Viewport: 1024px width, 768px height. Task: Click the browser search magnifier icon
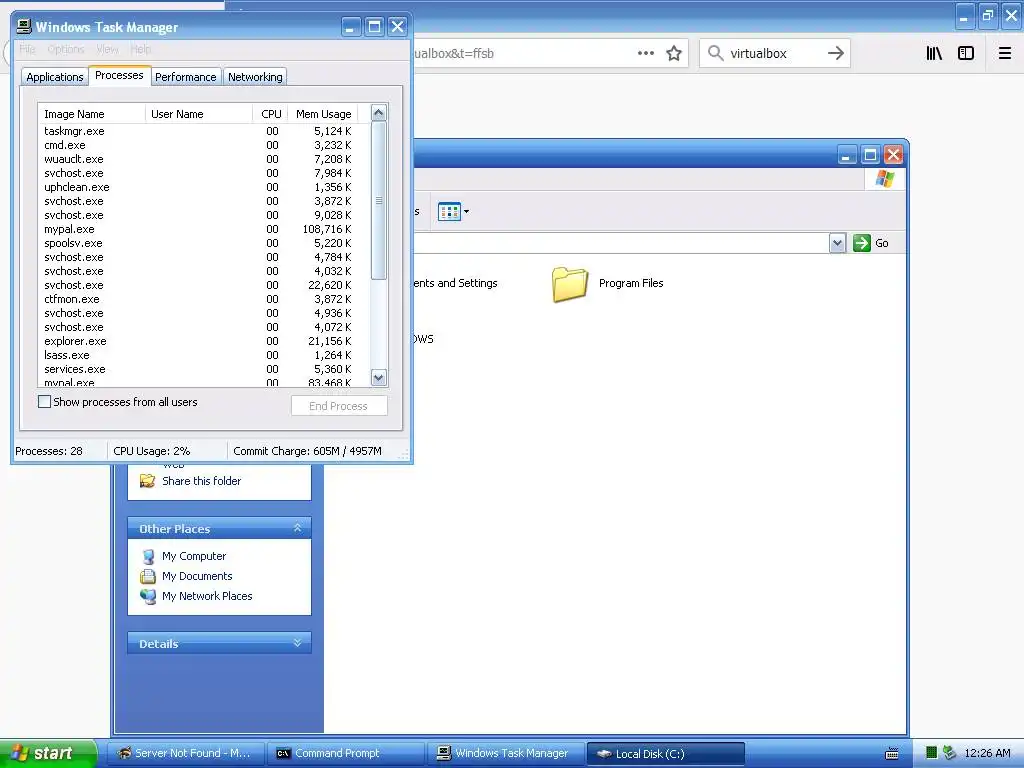716,53
